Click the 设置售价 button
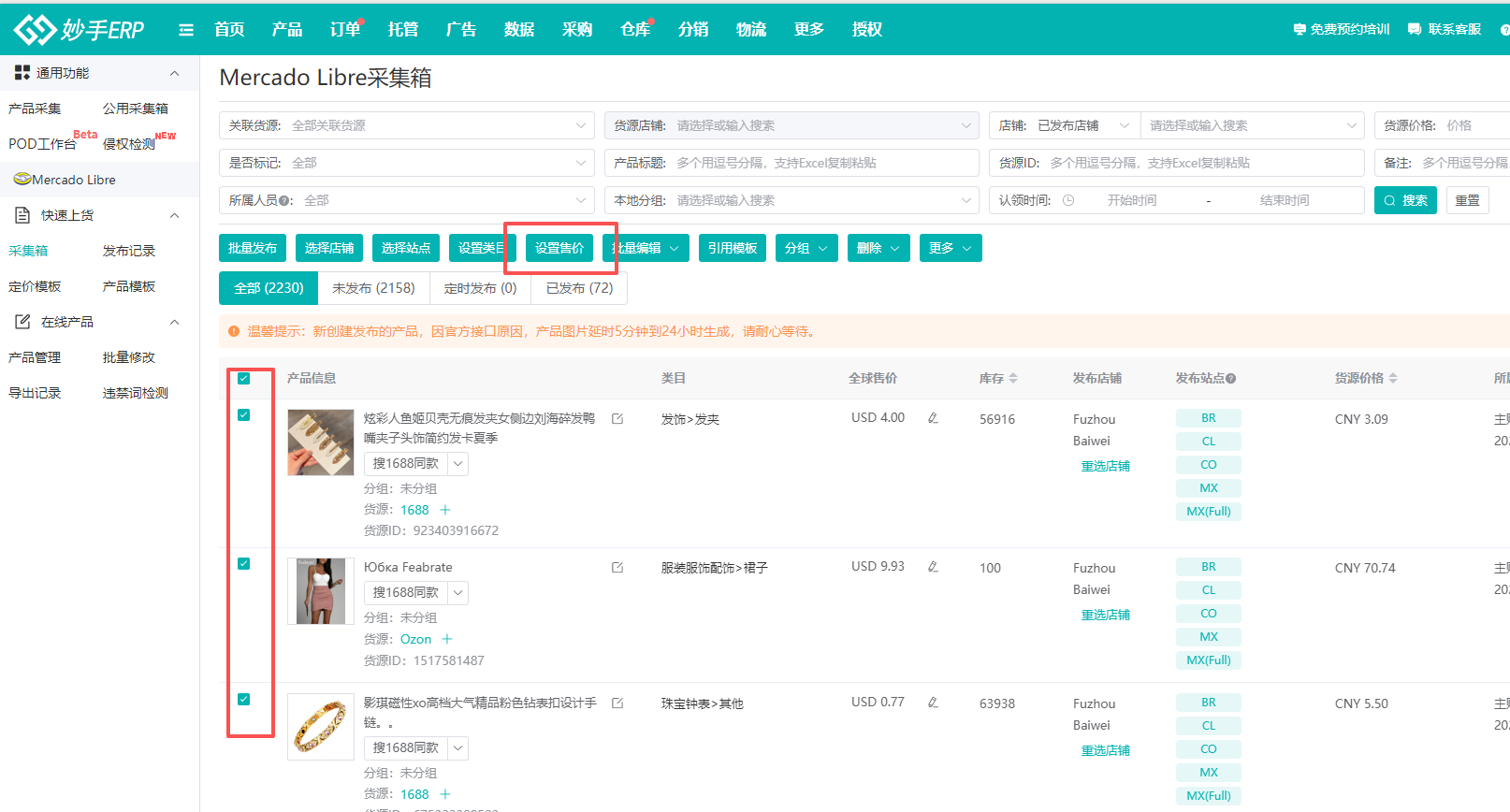The width and height of the screenshot is (1510, 812). coord(559,248)
